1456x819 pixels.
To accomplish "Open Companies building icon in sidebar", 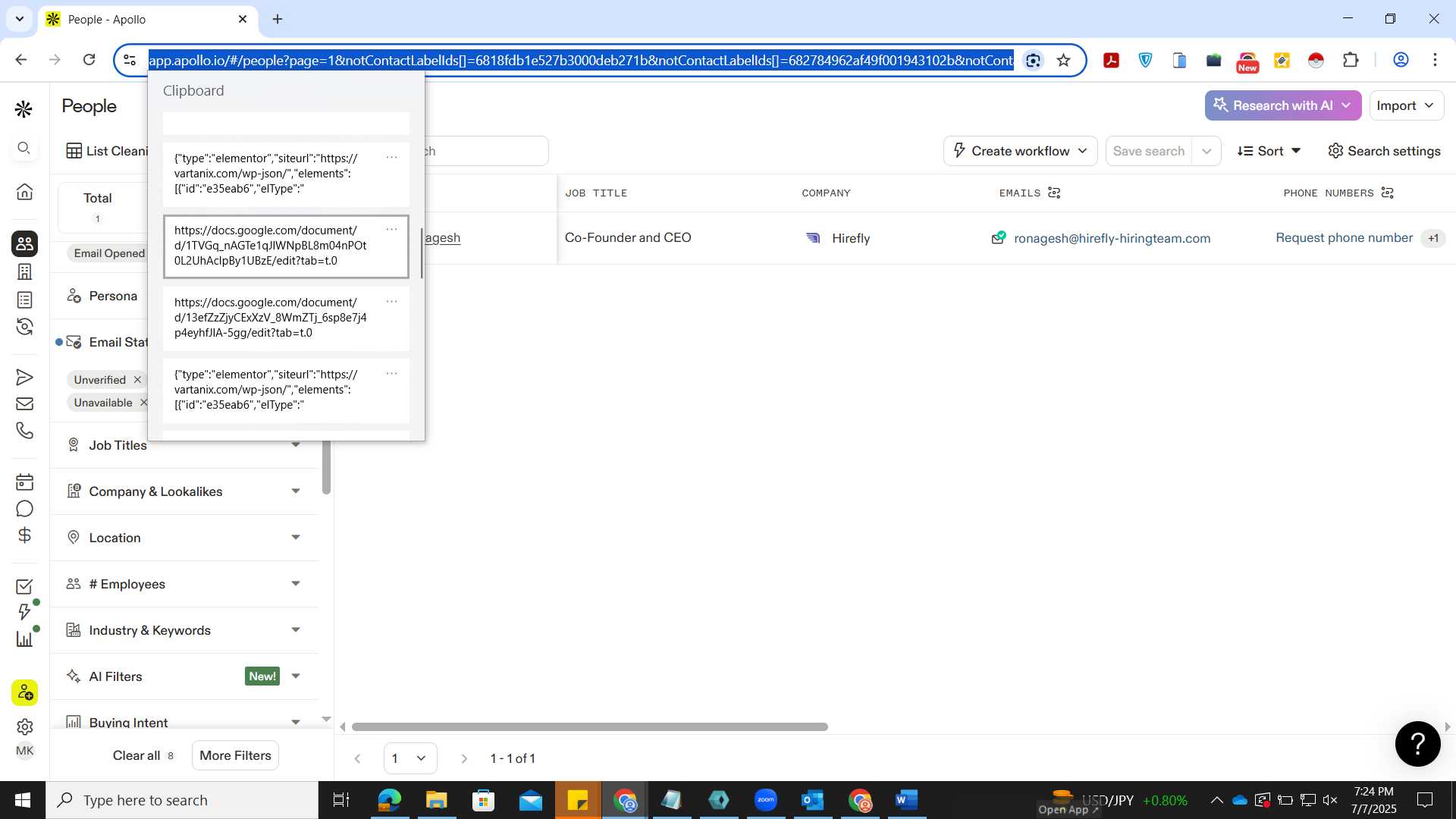I will click(24, 271).
